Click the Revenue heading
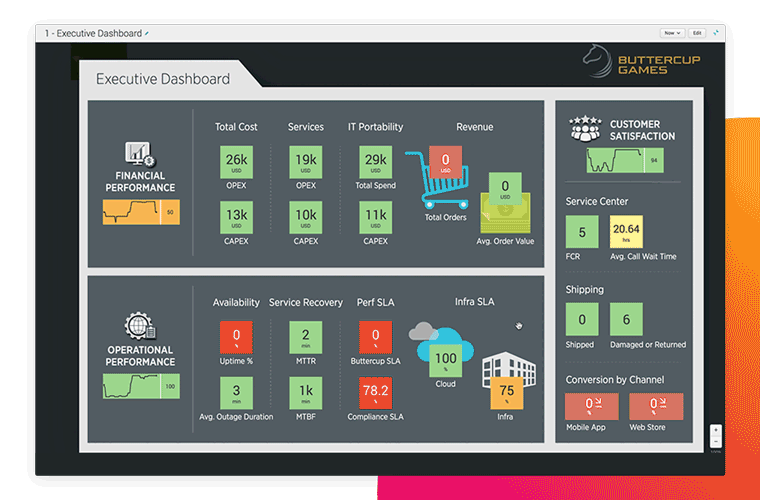Screen dimensions: 760x500 (475, 127)
